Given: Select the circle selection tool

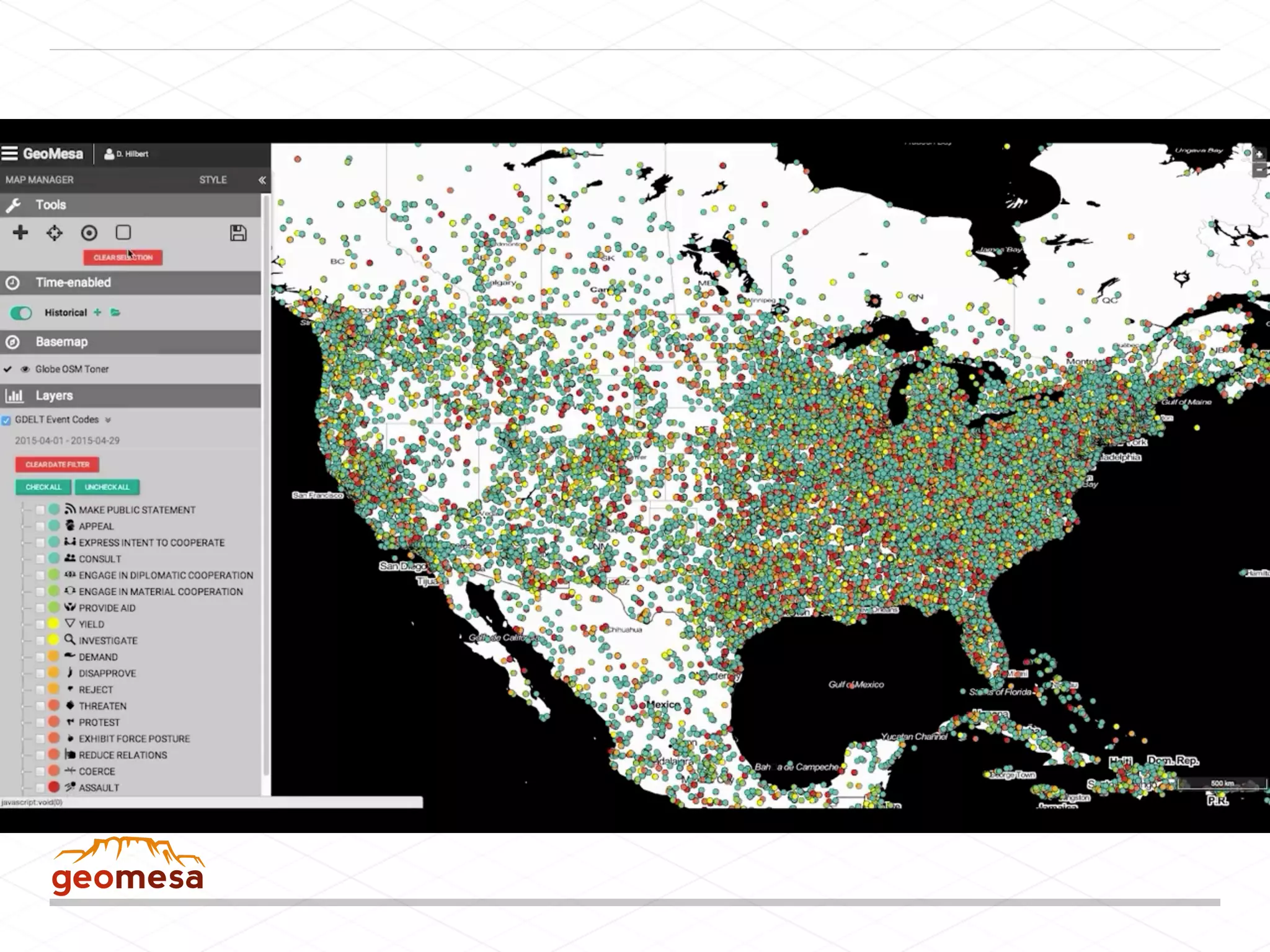Looking at the screenshot, I should (x=89, y=233).
